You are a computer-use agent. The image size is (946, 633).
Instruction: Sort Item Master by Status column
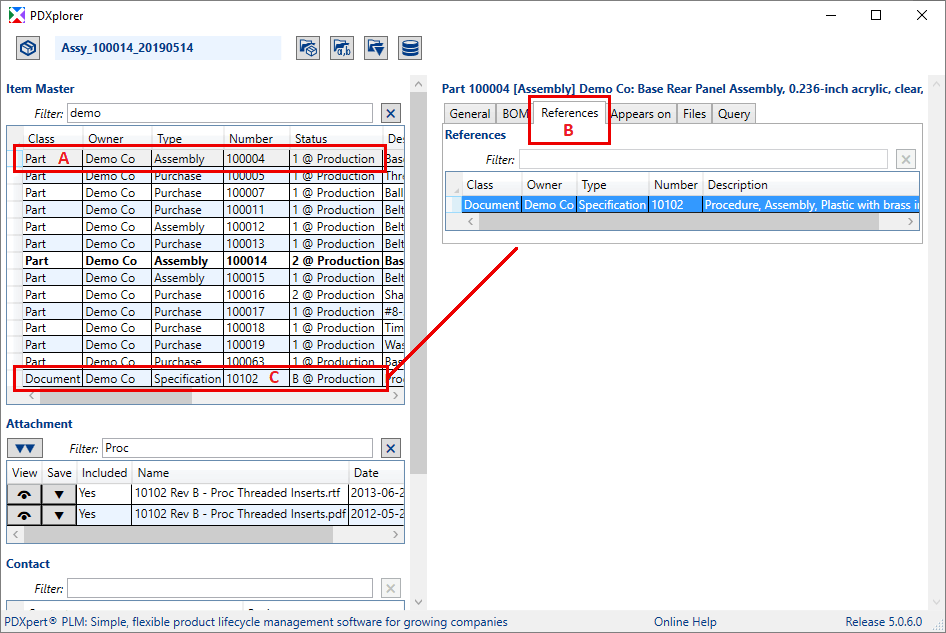(x=336, y=139)
